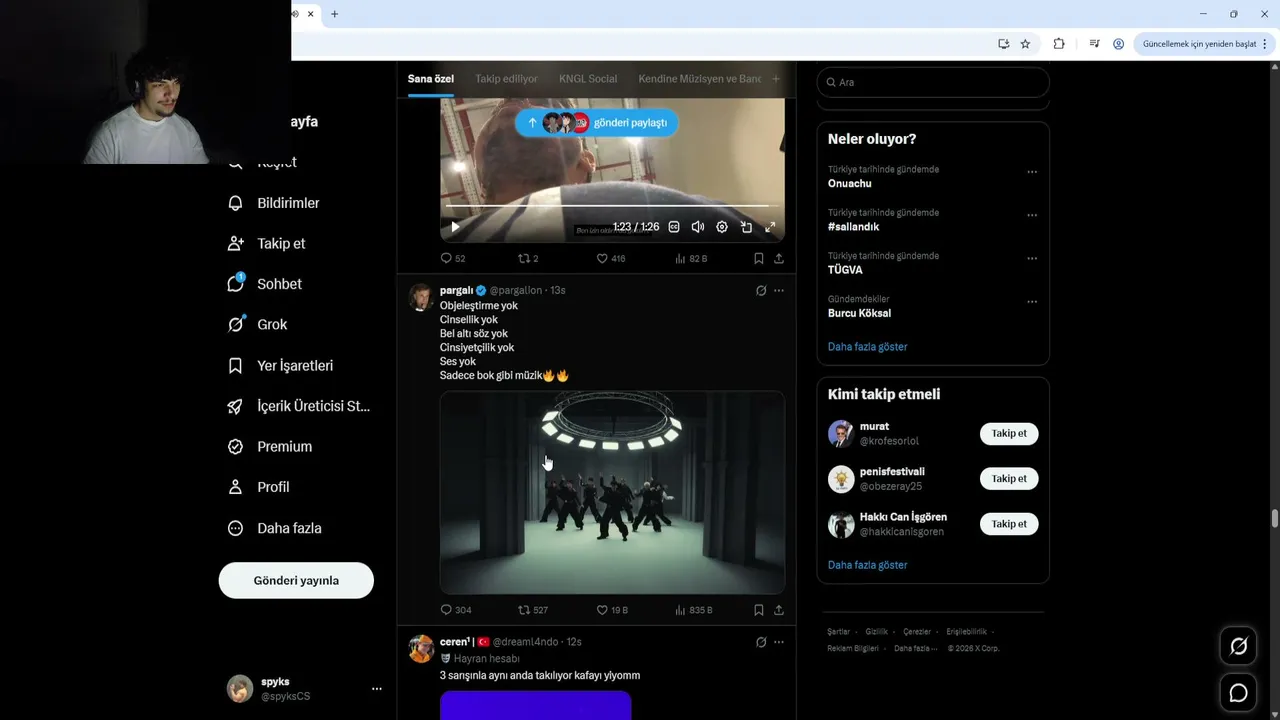
Task: Reply to the pargalı post with 304 comments
Action: [456, 610]
